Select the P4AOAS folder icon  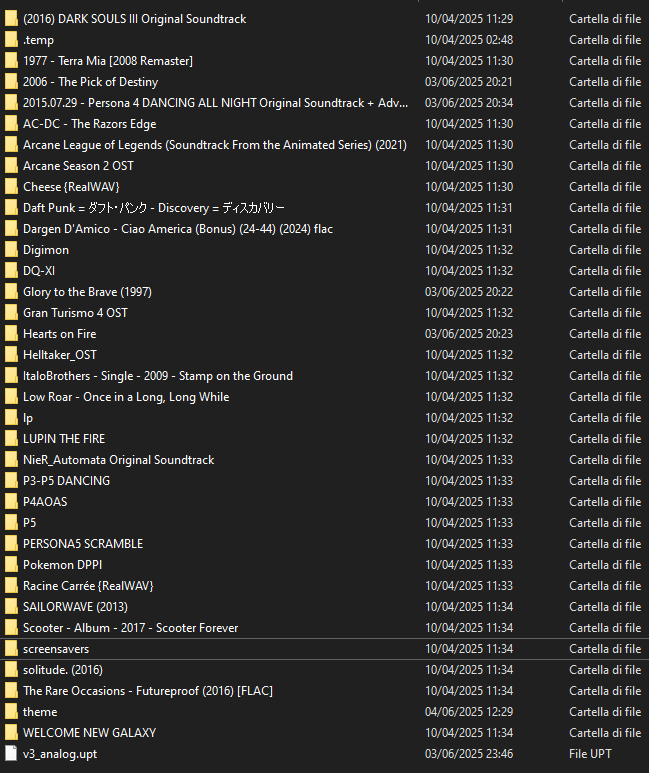pos(11,502)
